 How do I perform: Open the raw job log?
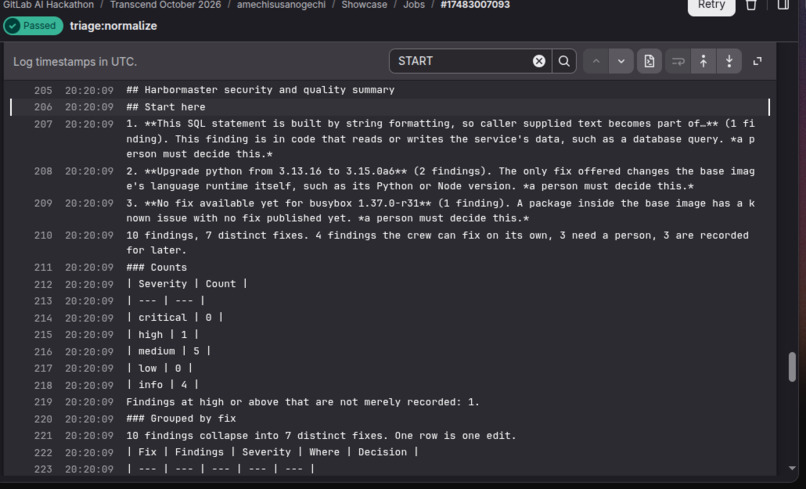point(649,61)
